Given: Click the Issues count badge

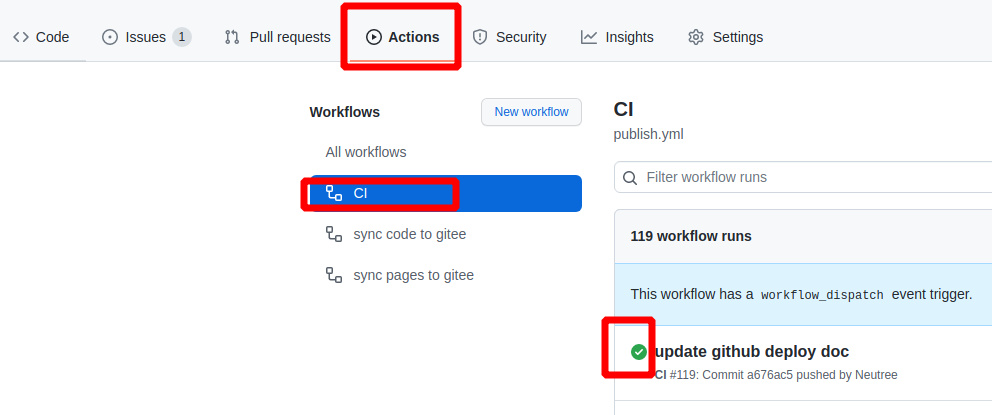Looking at the screenshot, I should coord(182,37).
